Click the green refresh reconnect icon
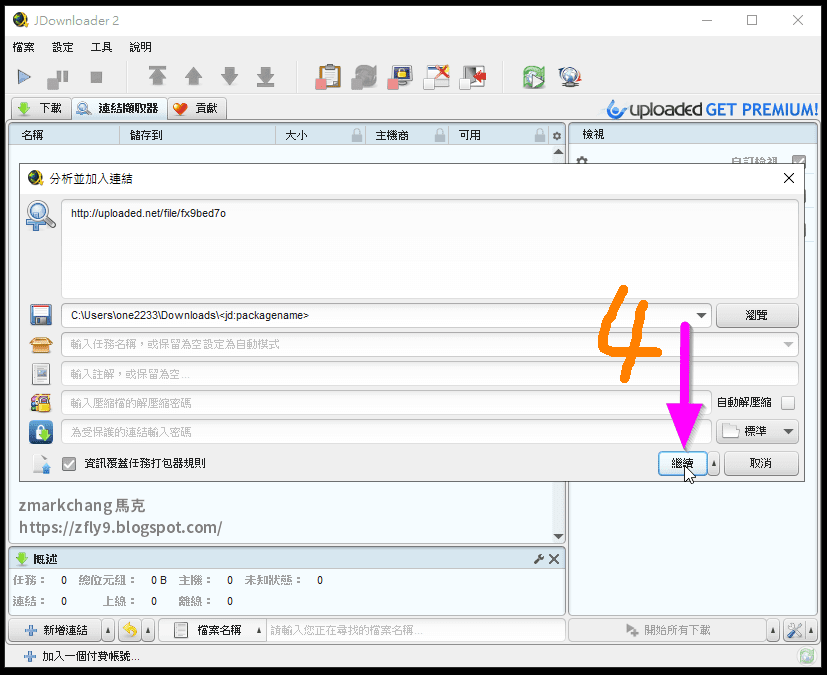 click(x=533, y=76)
